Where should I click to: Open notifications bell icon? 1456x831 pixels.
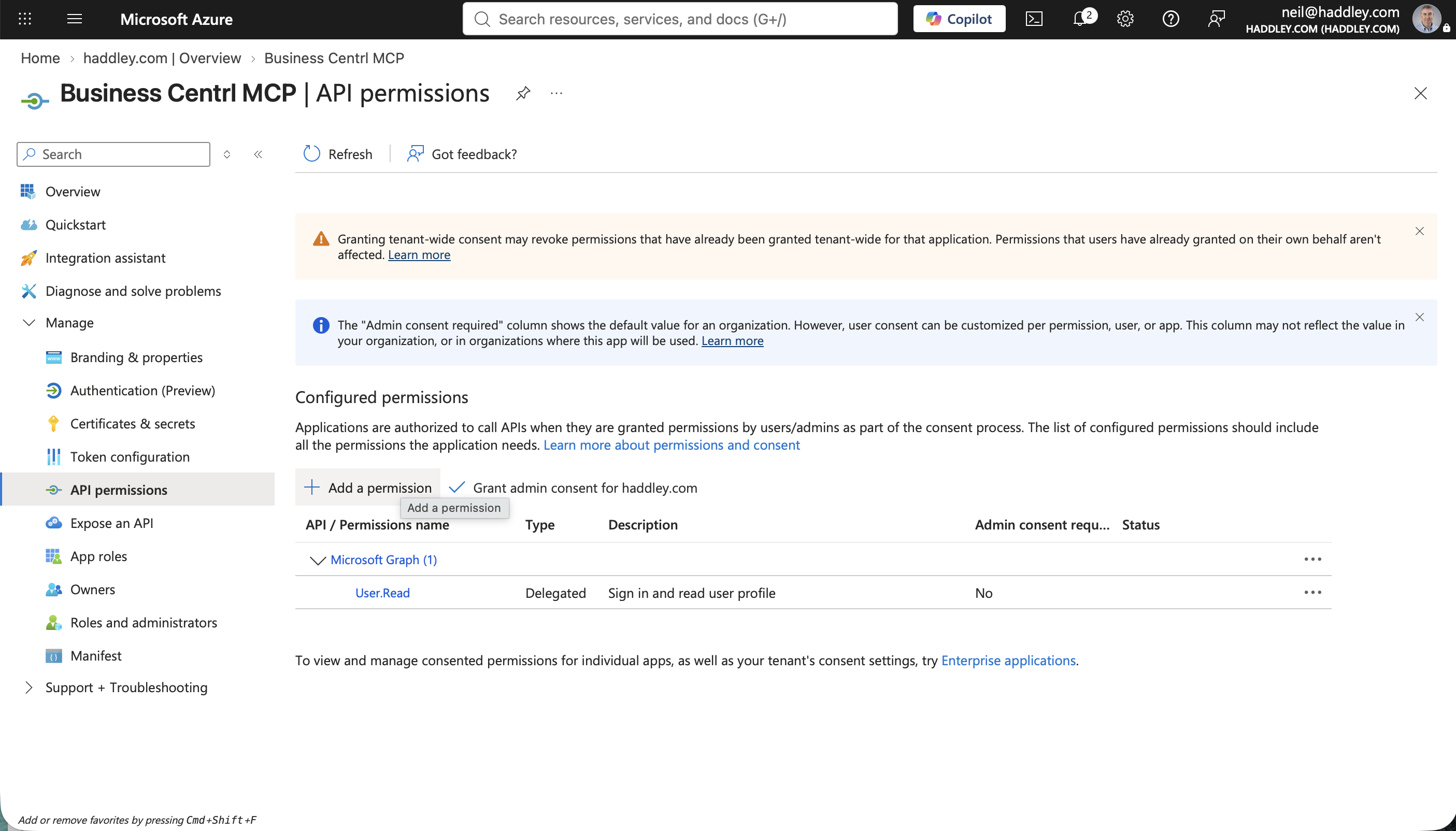[1080, 19]
